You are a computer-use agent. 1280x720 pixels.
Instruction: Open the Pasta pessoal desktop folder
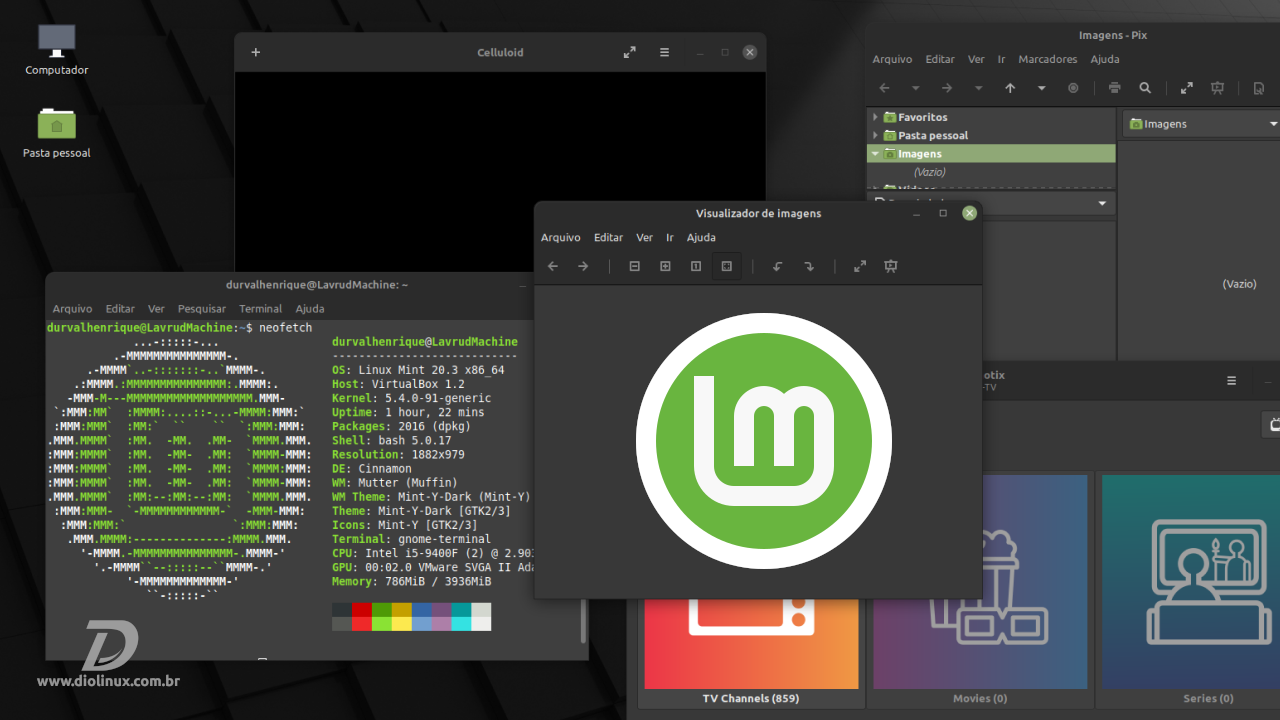57,133
